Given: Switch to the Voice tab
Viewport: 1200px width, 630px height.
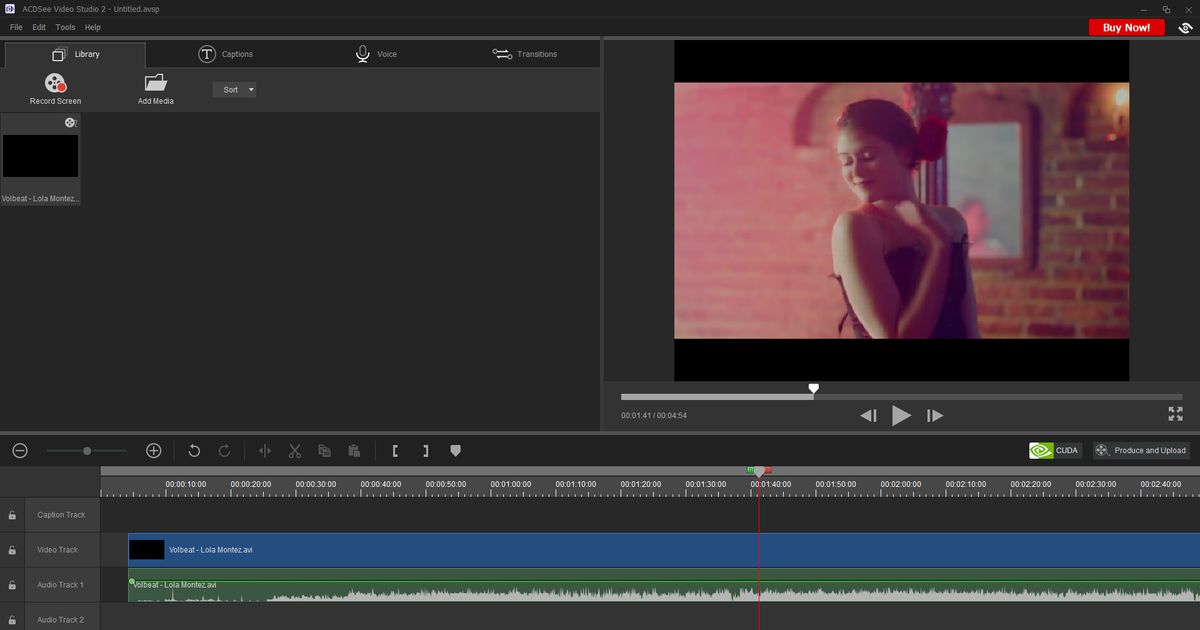Looking at the screenshot, I should (x=376, y=54).
